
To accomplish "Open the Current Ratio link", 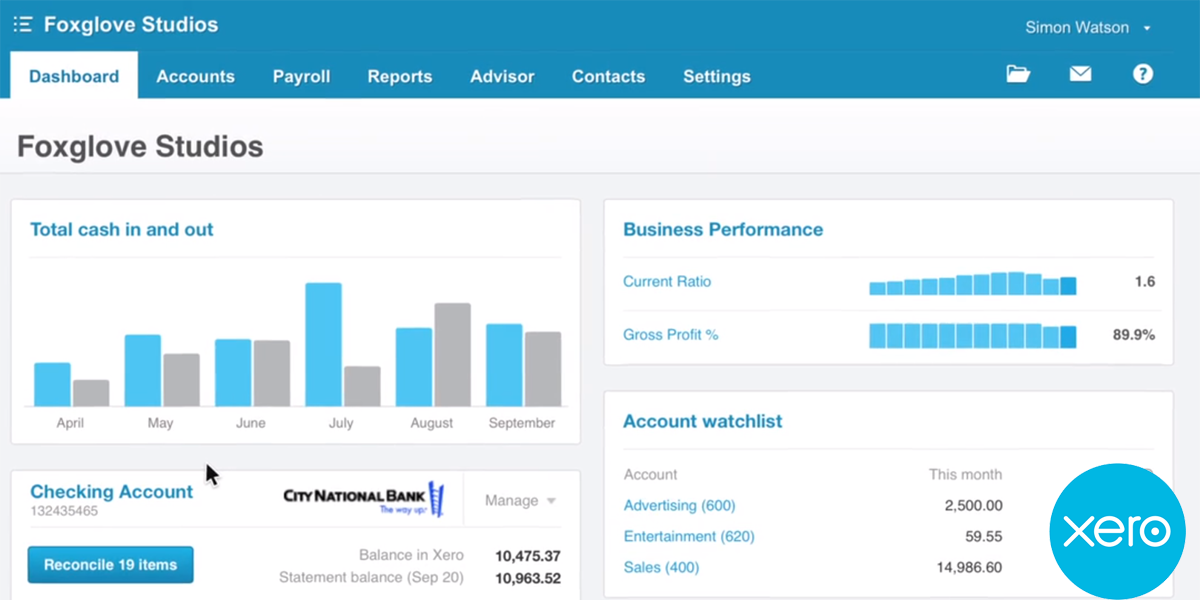I will tap(667, 282).
